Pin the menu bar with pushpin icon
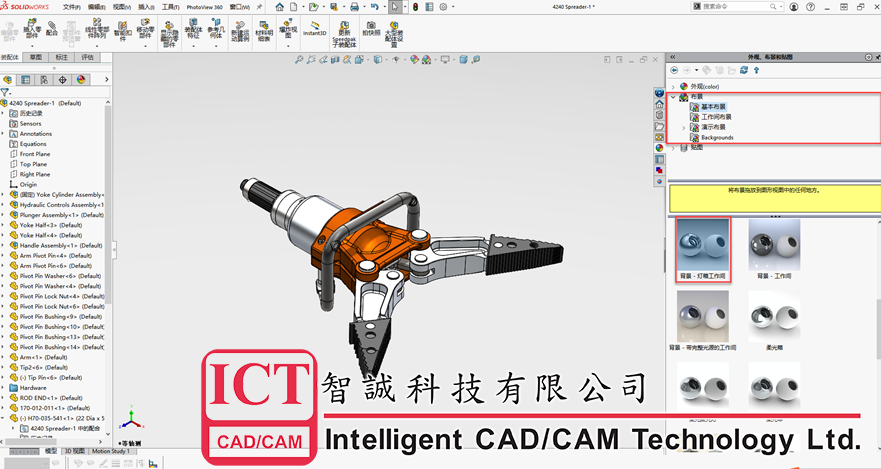The image size is (881, 469). pyautogui.click(x=258, y=6)
